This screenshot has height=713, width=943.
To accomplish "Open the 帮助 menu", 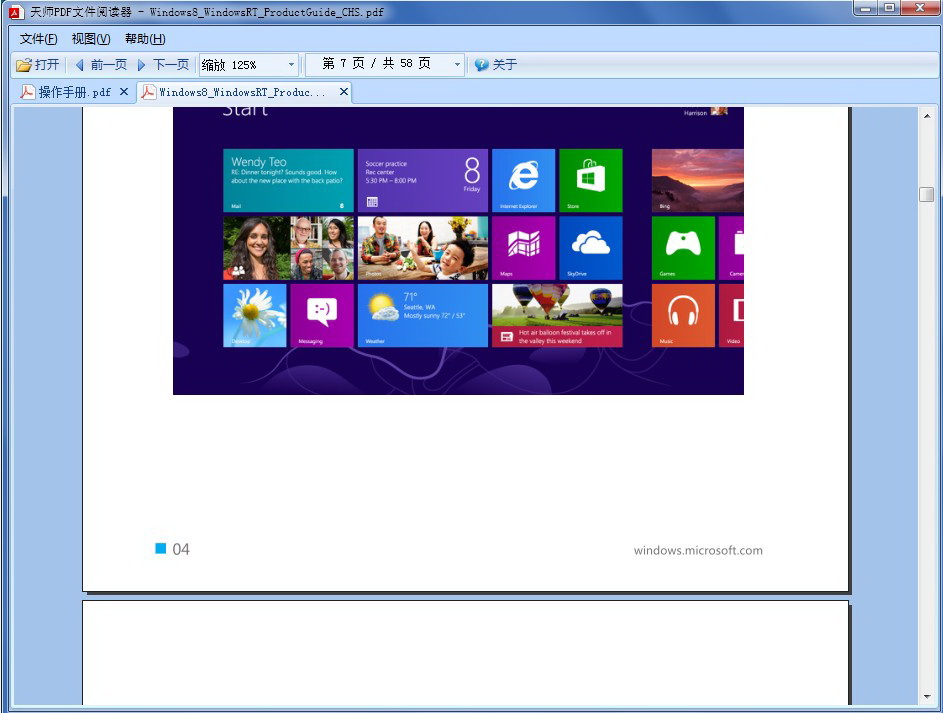I will tap(145, 39).
